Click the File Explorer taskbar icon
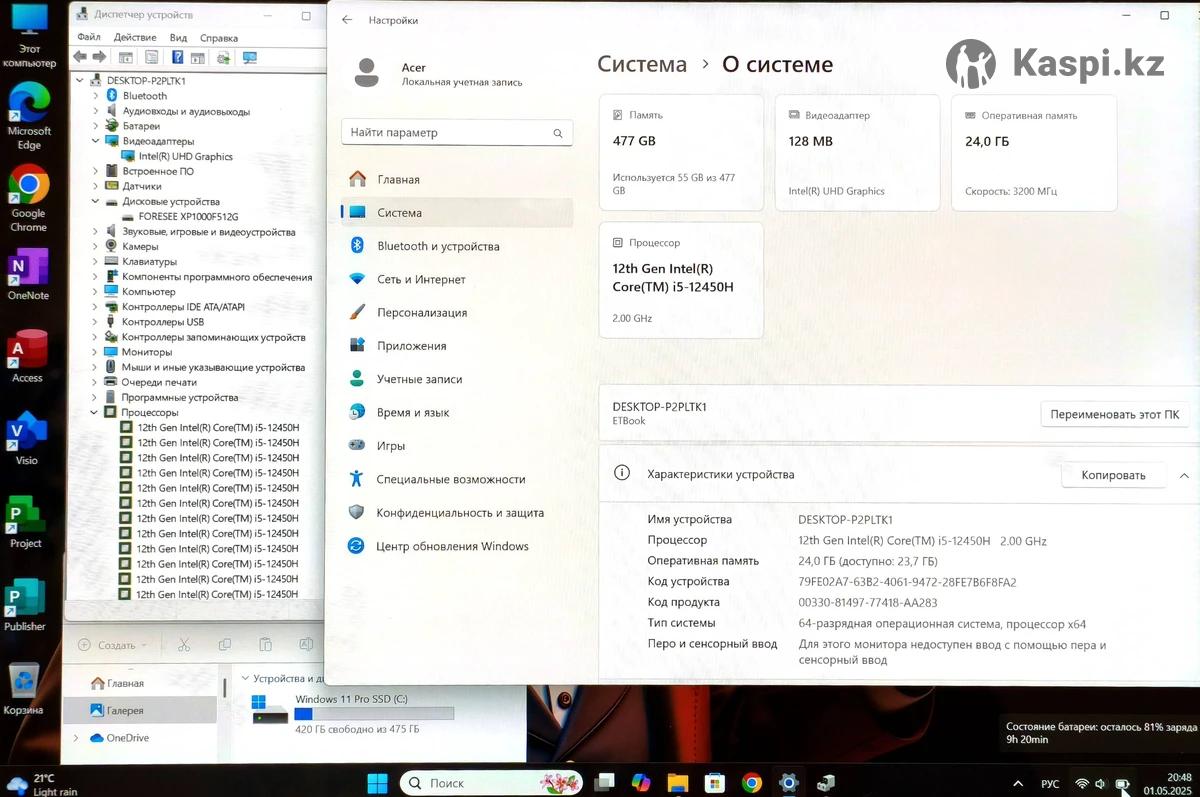 coord(677,783)
